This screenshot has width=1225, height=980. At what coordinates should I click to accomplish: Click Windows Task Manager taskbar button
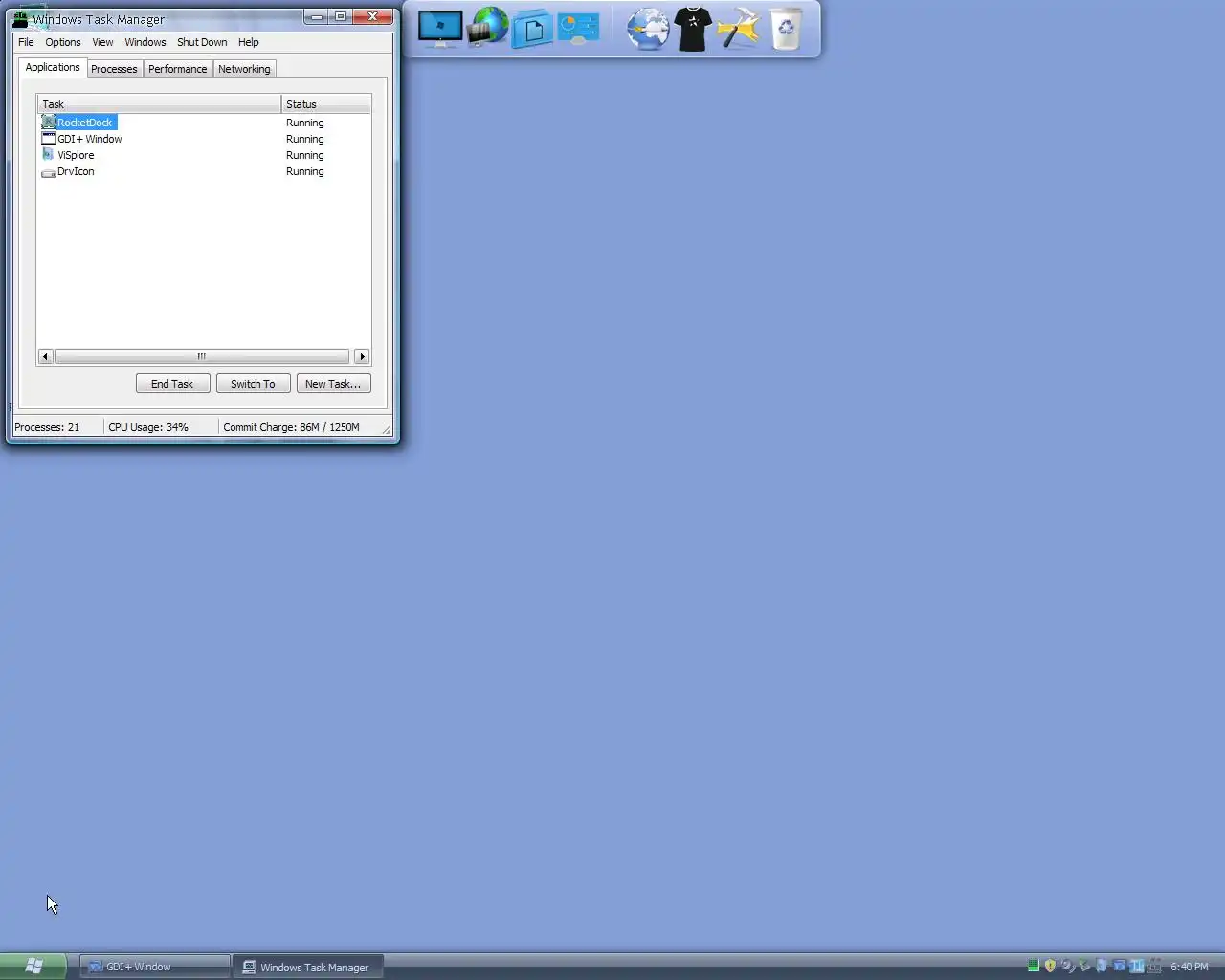pos(308,967)
